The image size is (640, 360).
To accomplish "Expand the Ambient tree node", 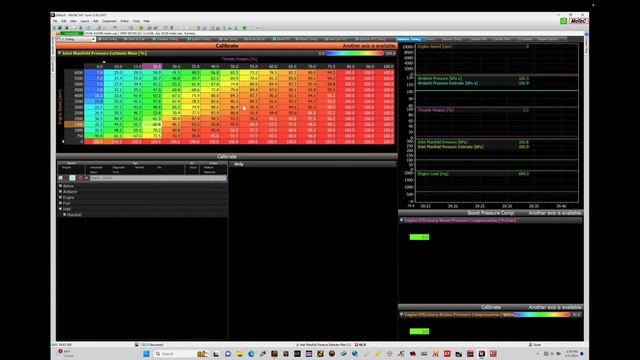I will point(60,191).
